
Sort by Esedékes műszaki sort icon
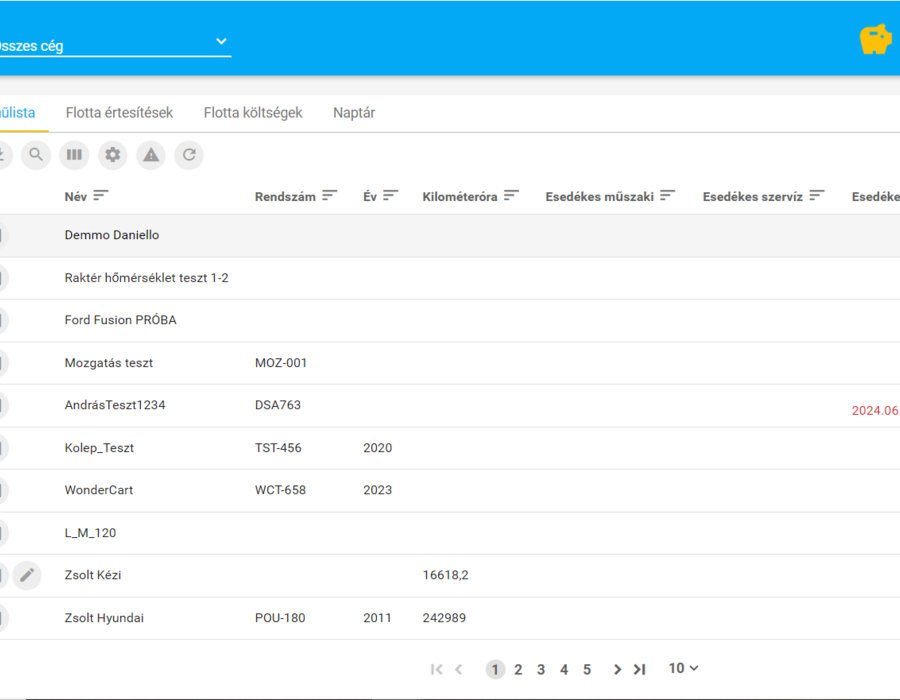coord(667,196)
